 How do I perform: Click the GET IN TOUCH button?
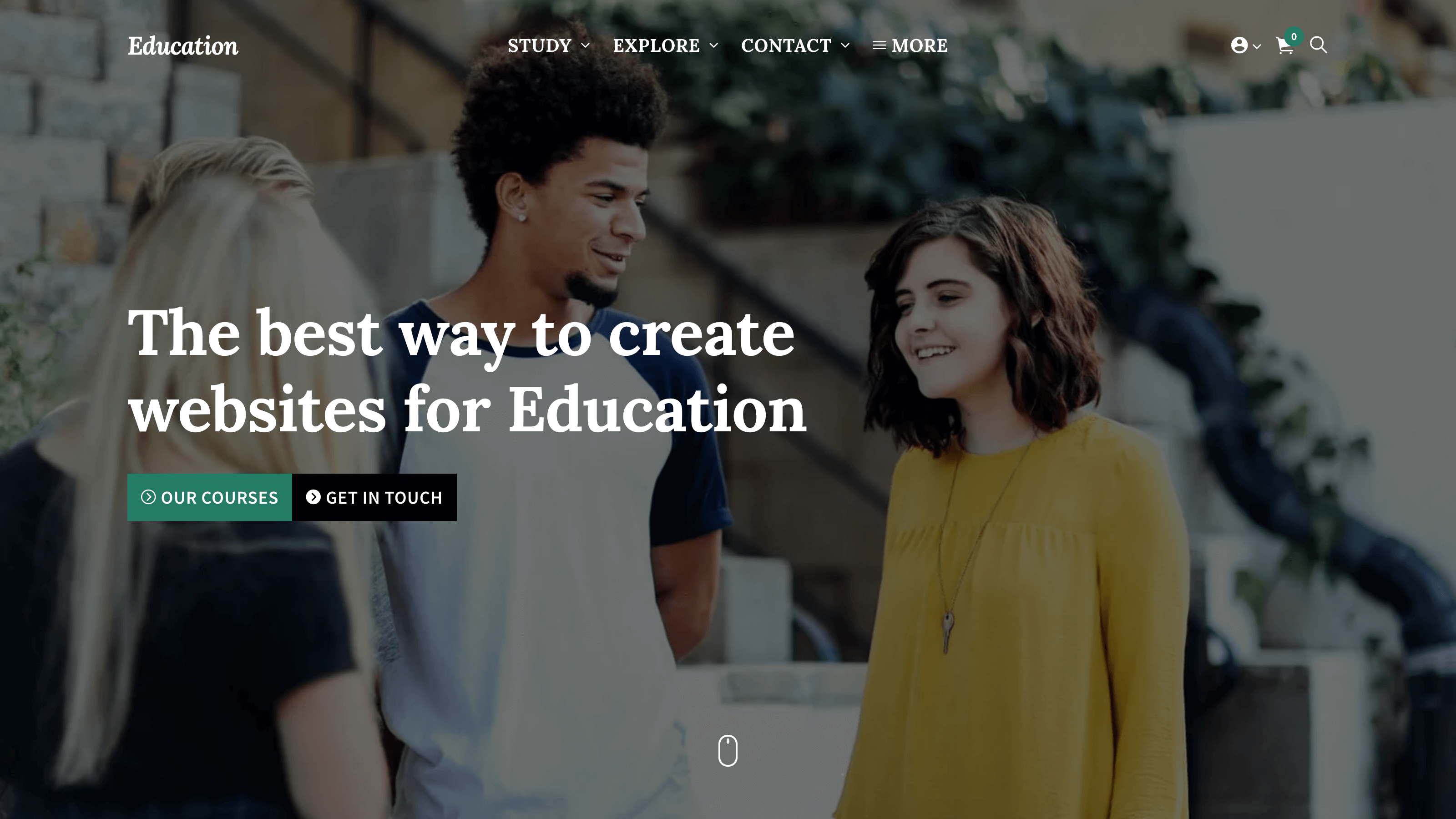(374, 497)
